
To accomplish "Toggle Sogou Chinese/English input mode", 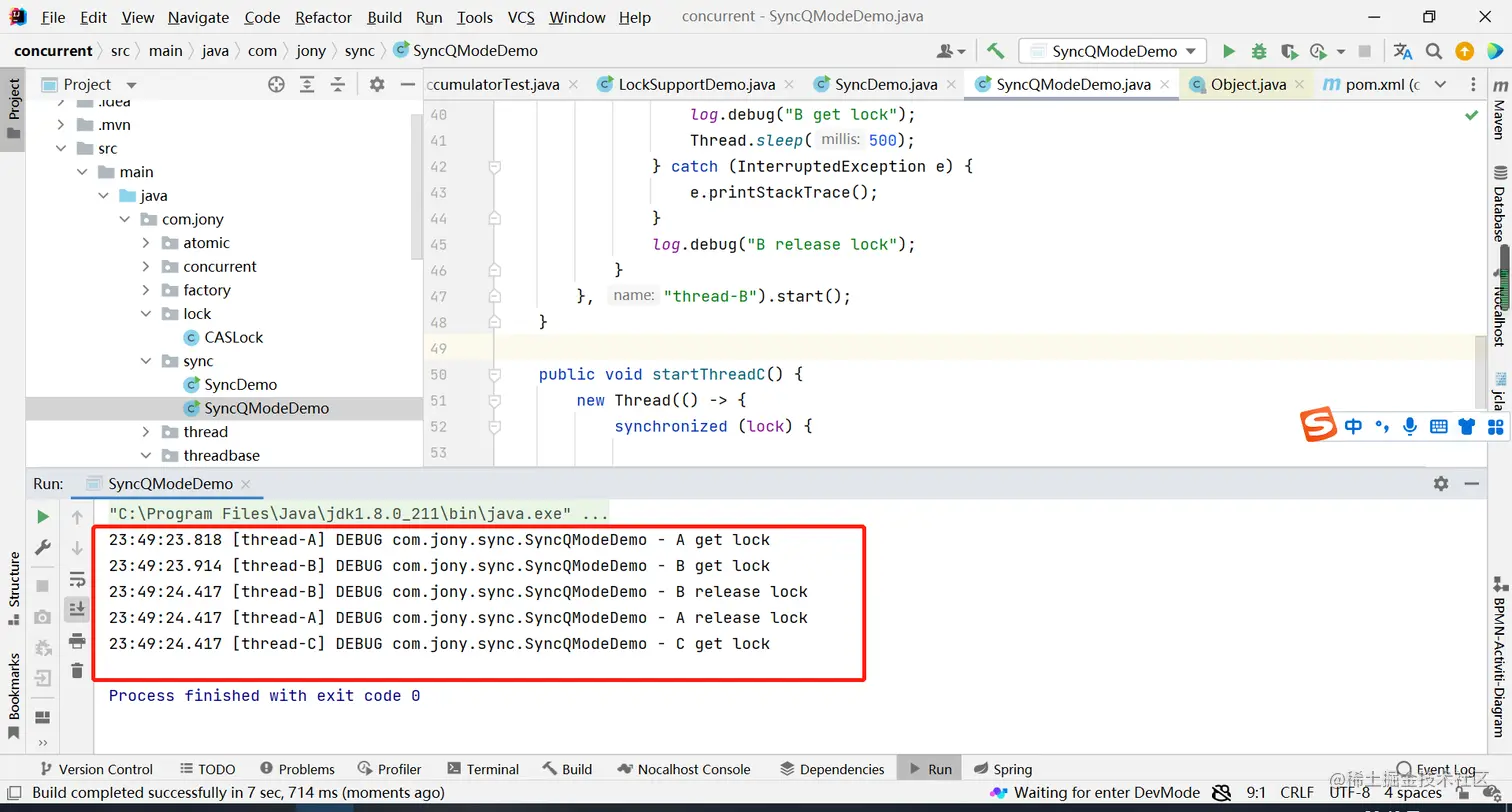I will 1353,426.
